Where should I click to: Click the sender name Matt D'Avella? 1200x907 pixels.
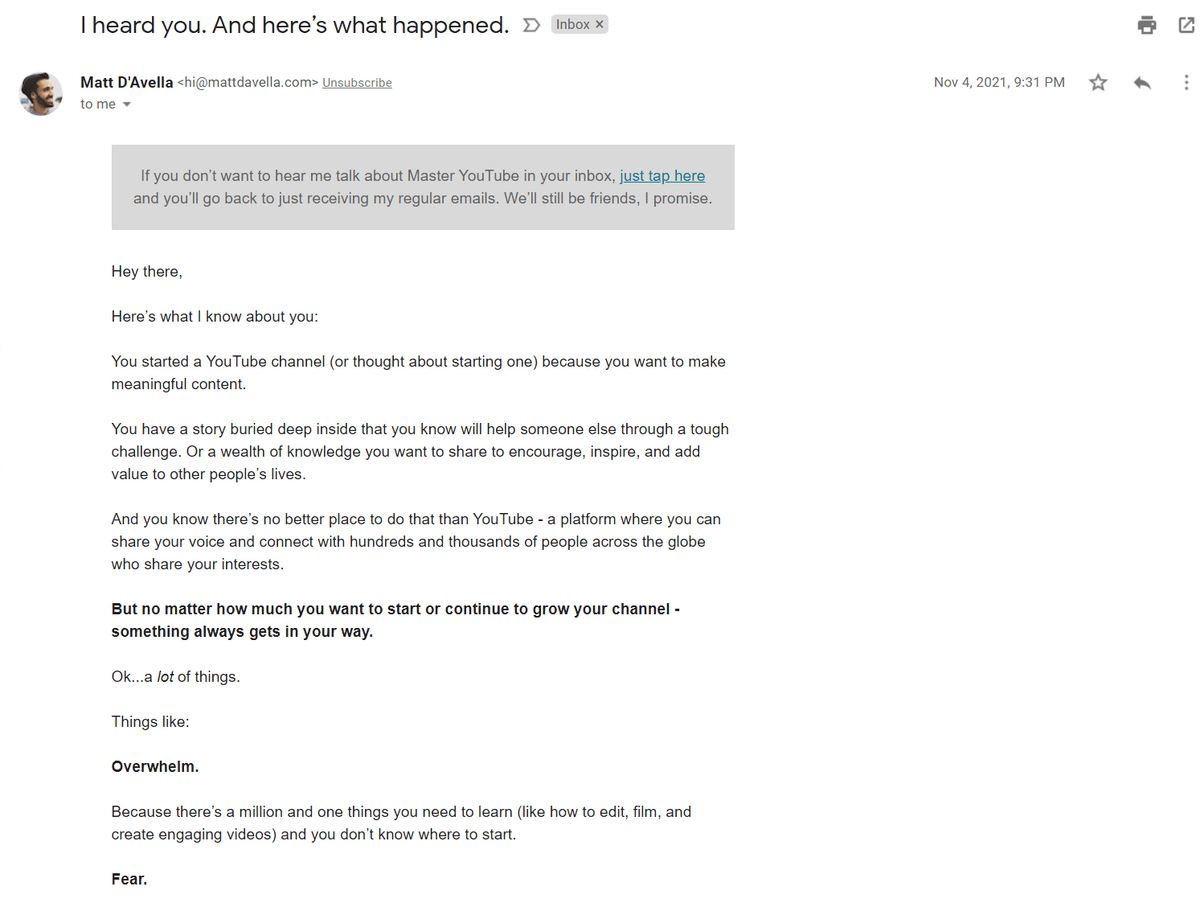(126, 82)
